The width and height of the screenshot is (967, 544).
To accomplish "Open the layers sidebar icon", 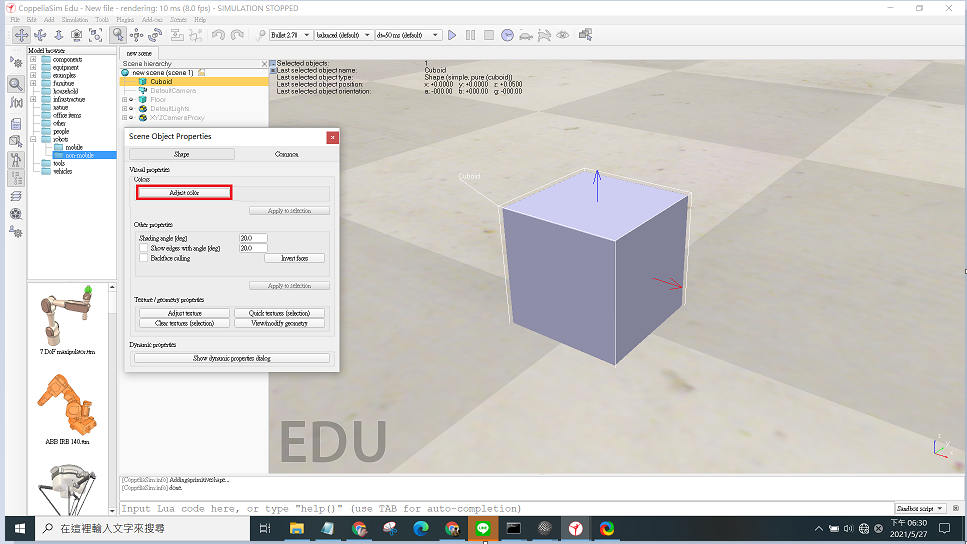I will pos(16,197).
